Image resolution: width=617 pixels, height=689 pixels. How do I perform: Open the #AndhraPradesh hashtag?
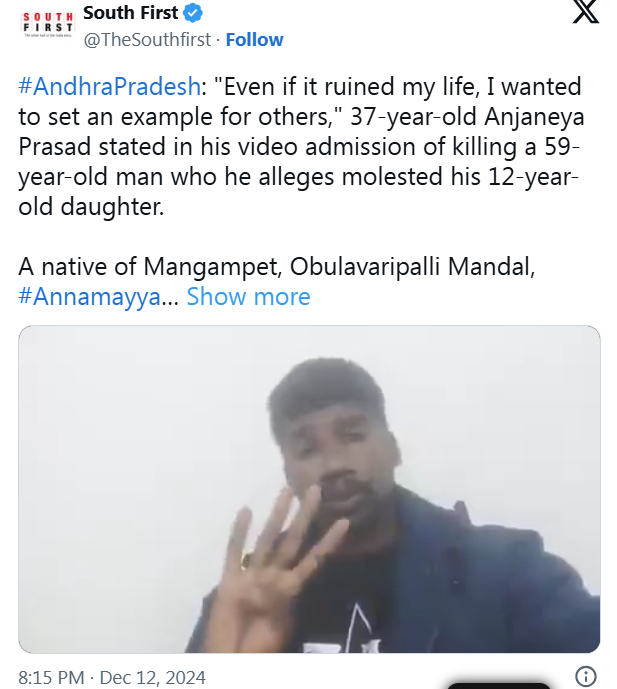[110, 87]
